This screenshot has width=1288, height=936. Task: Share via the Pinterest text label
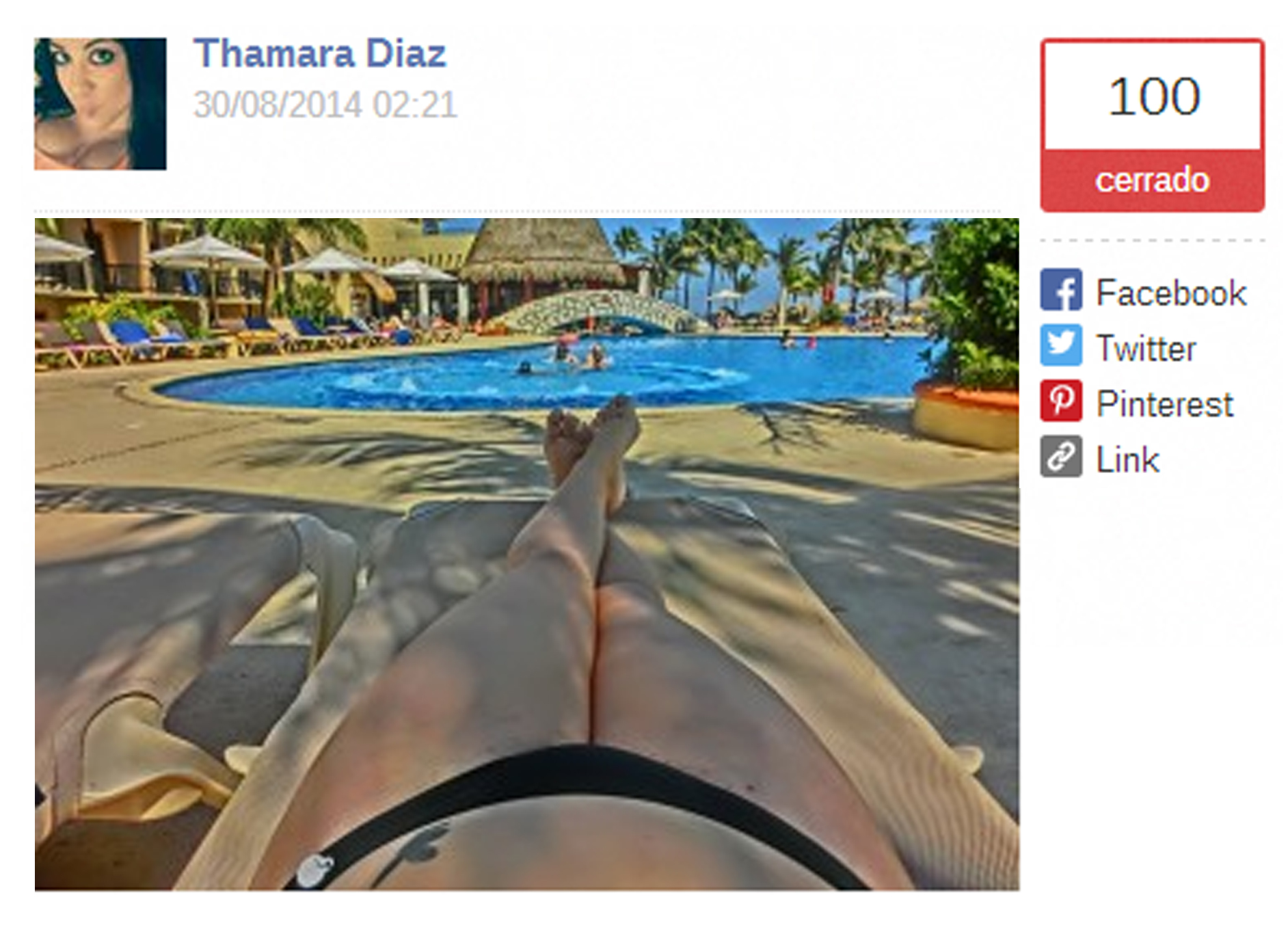click(x=1164, y=403)
